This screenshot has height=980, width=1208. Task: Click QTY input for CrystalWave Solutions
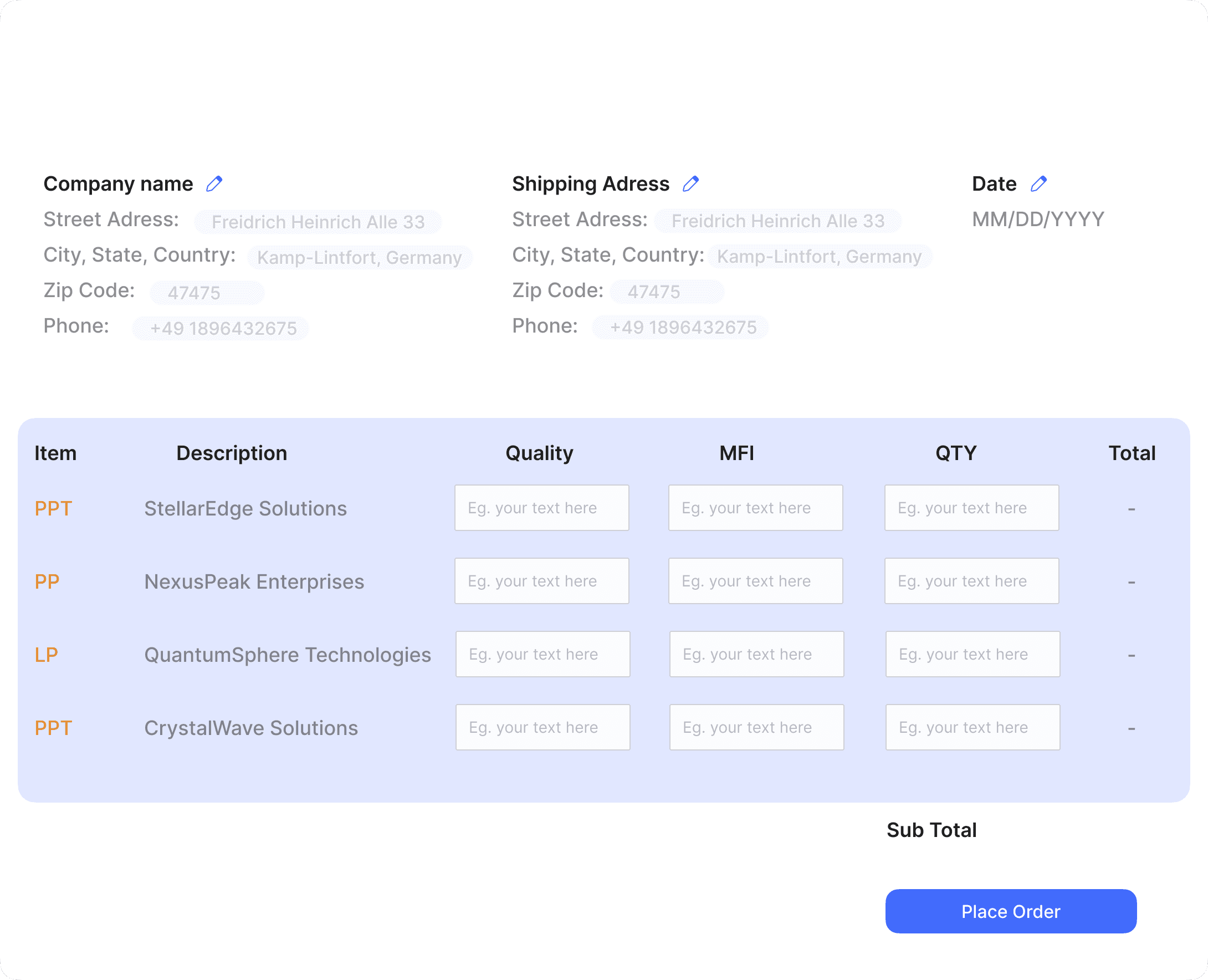[x=972, y=727]
